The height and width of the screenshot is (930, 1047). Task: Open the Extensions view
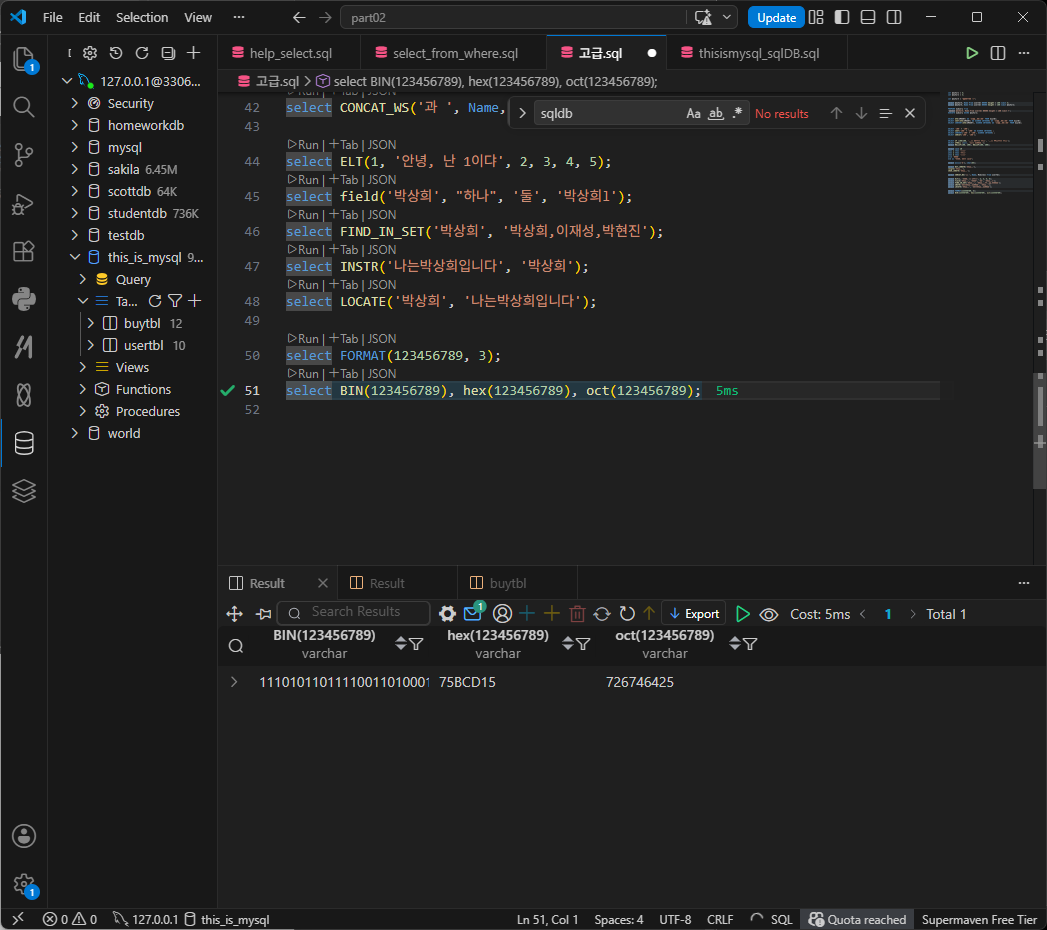coord(24,252)
